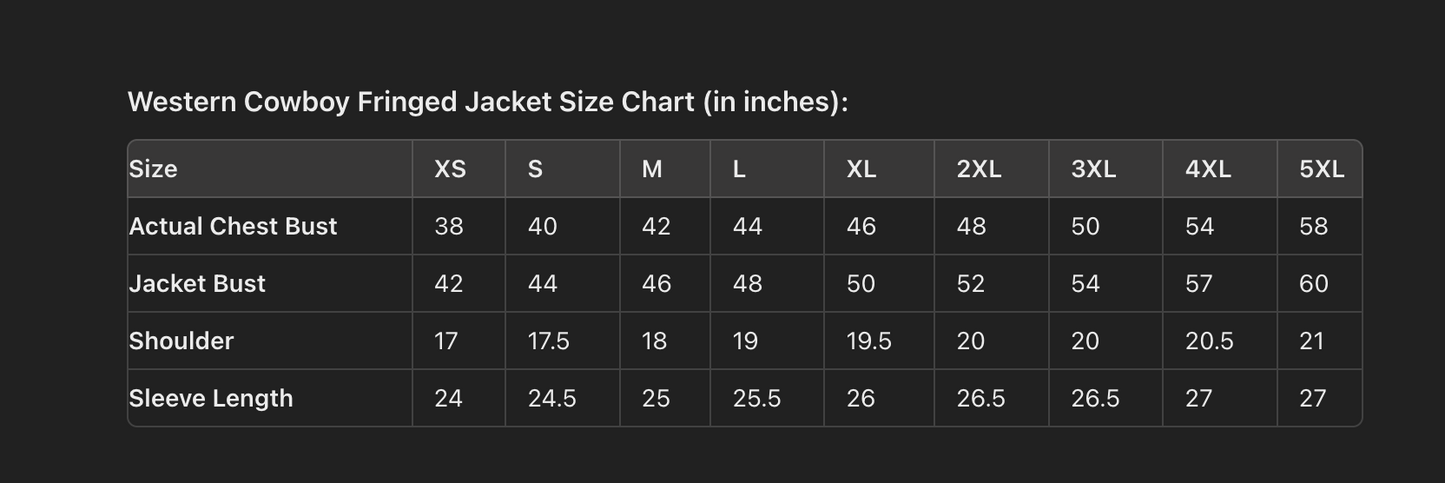The height and width of the screenshot is (483, 1445).
Task: Select the 3XL size column header
Action: click(1093, 169)
